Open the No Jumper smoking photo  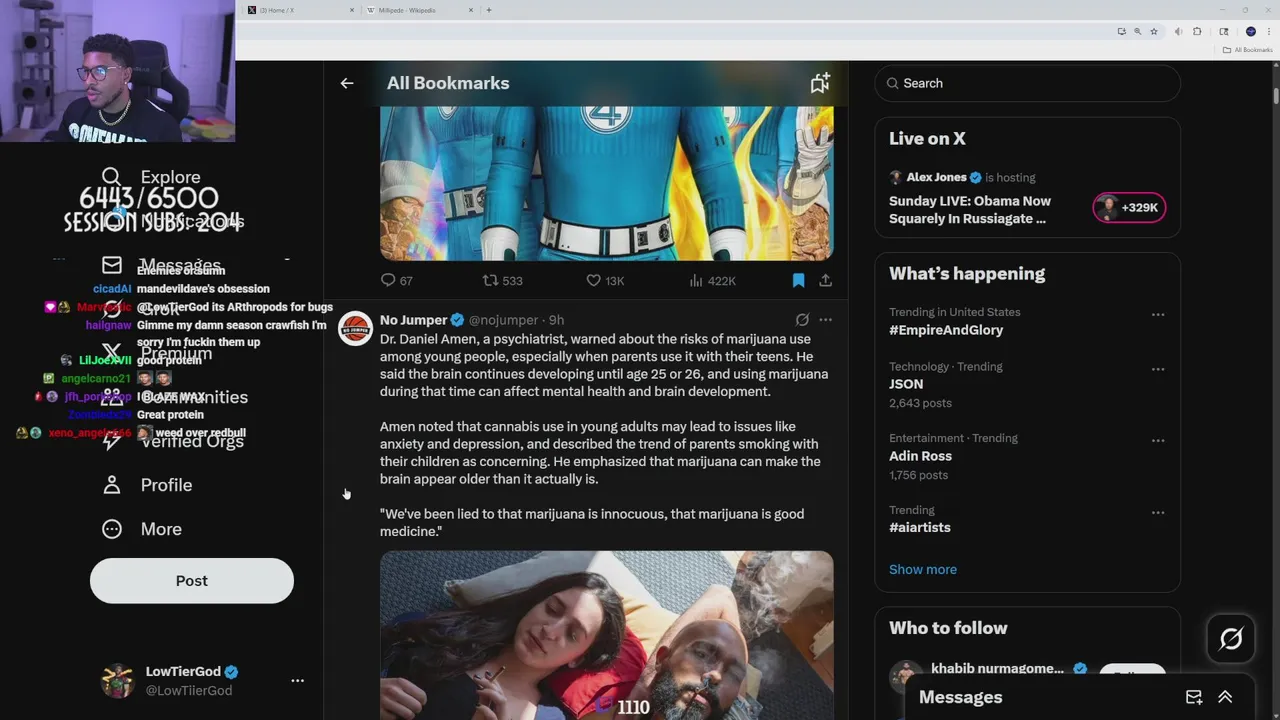point(606,635)
